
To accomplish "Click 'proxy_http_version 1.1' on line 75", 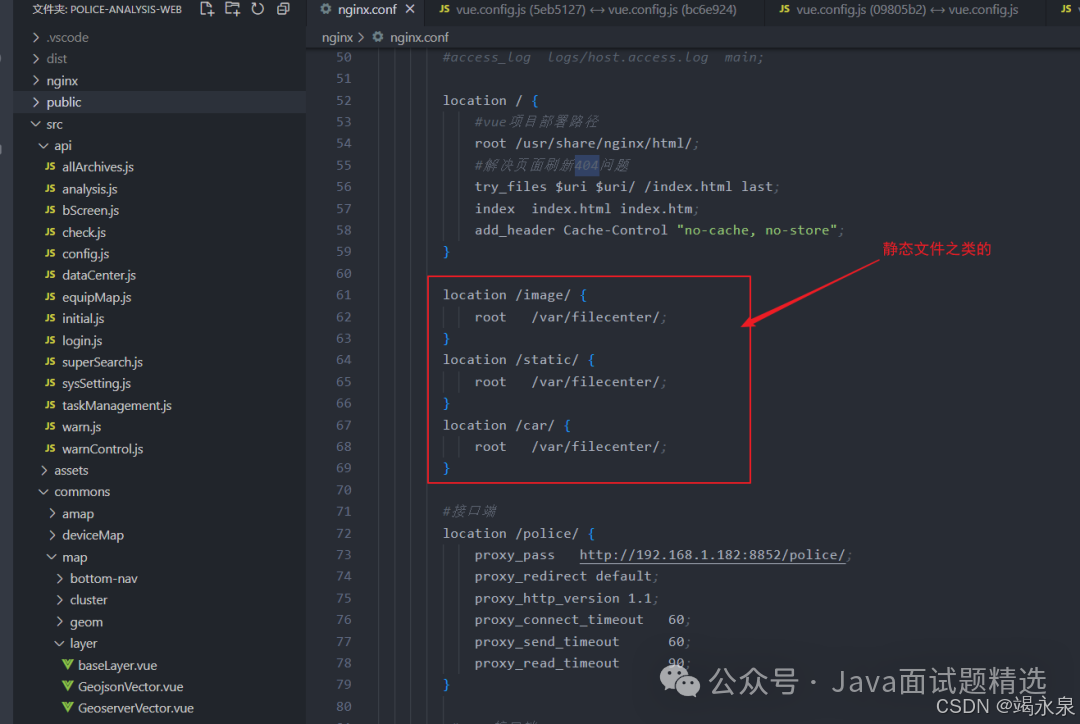I will (x=563, y=598).
